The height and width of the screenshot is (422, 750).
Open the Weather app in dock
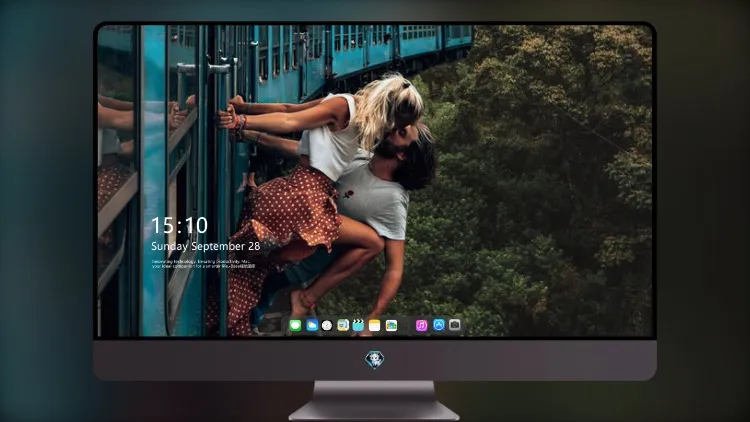coord(312,325)
